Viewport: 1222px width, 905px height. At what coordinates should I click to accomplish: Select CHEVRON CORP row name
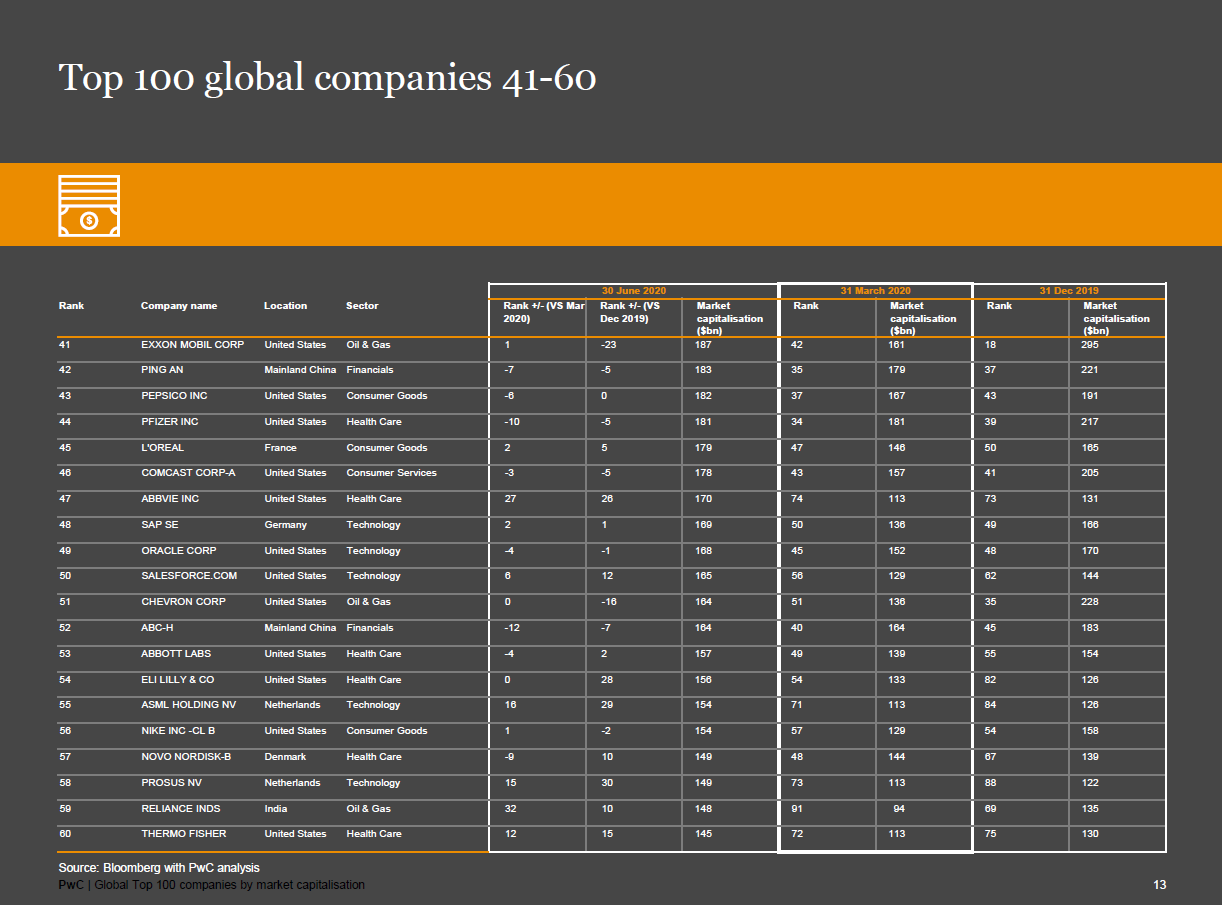(183, 602)
